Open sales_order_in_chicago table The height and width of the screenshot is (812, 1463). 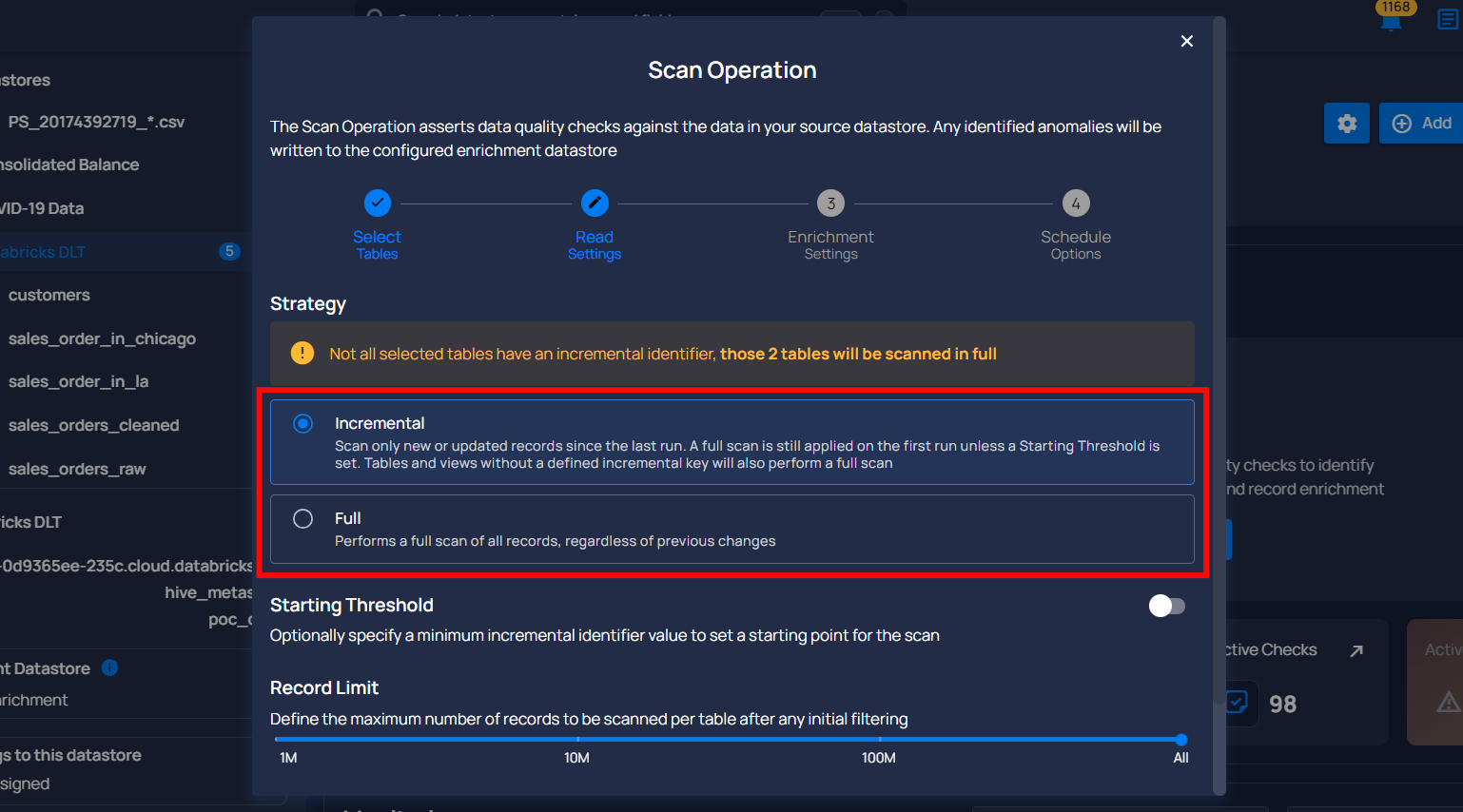[102, 338]
